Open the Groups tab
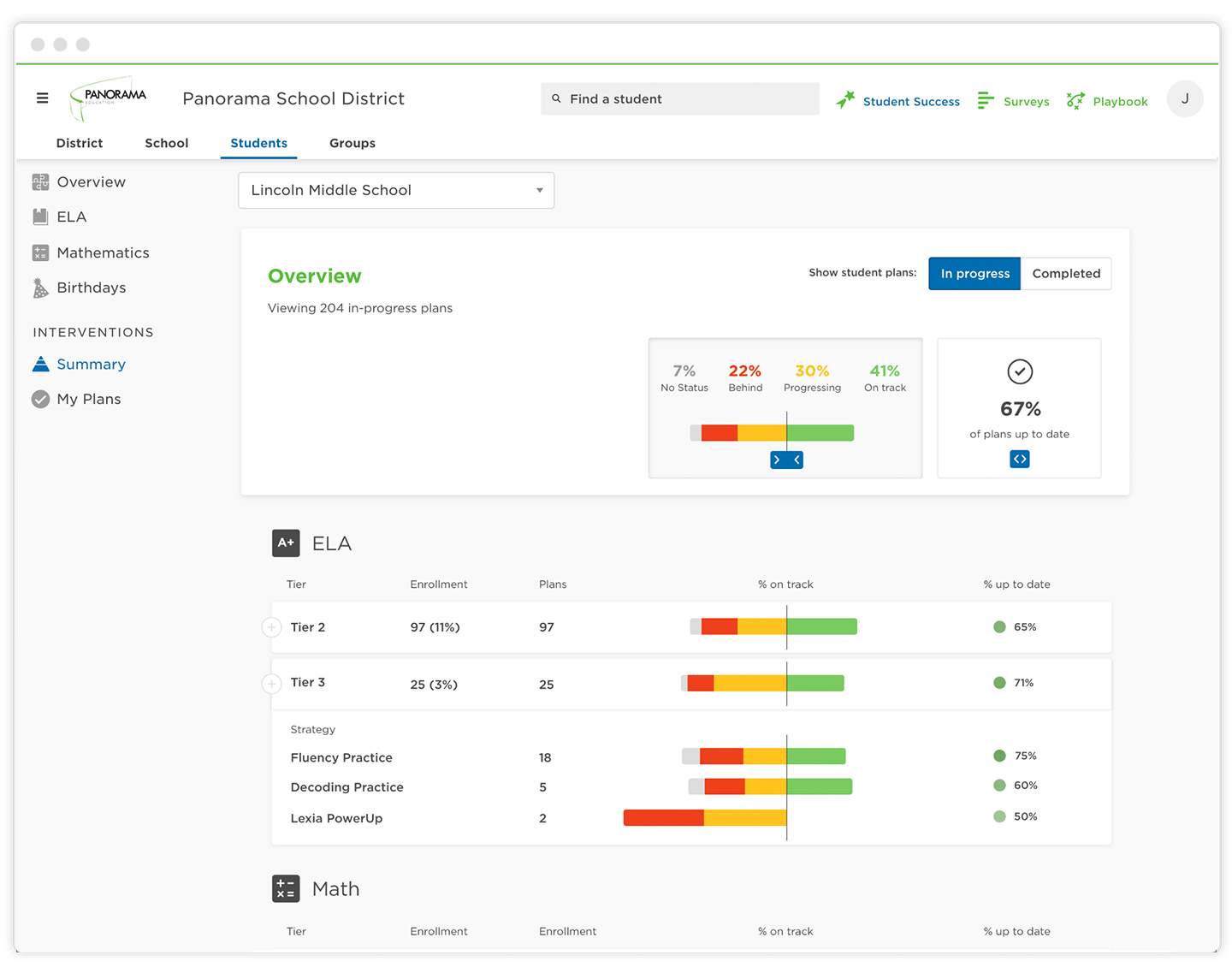The height and width of the screenshot is (973, 1232). (352, 143)
